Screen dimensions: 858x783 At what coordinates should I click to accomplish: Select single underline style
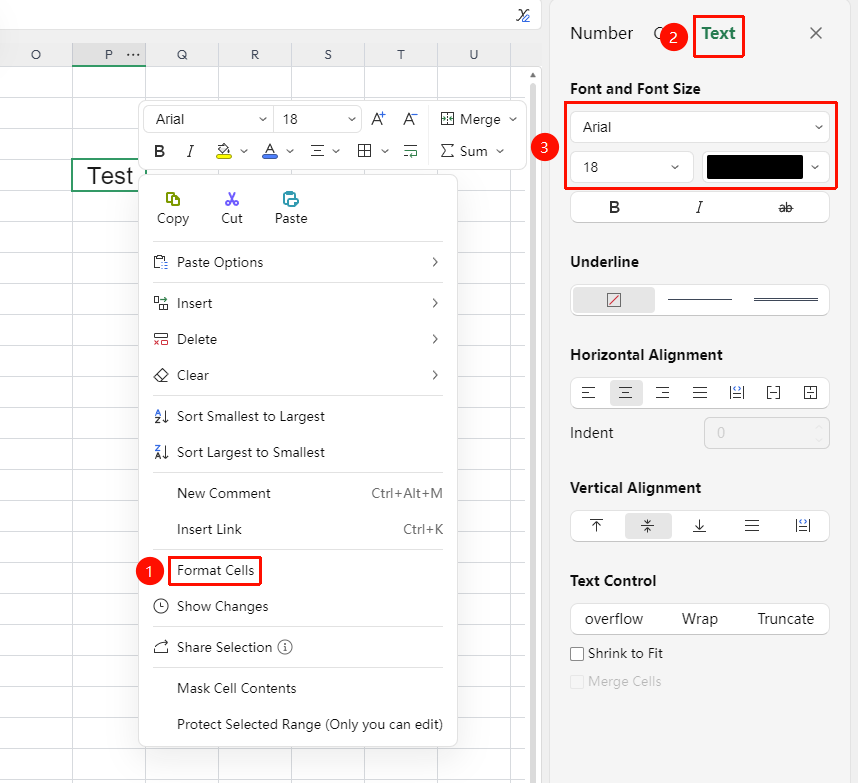pos(699,300)
